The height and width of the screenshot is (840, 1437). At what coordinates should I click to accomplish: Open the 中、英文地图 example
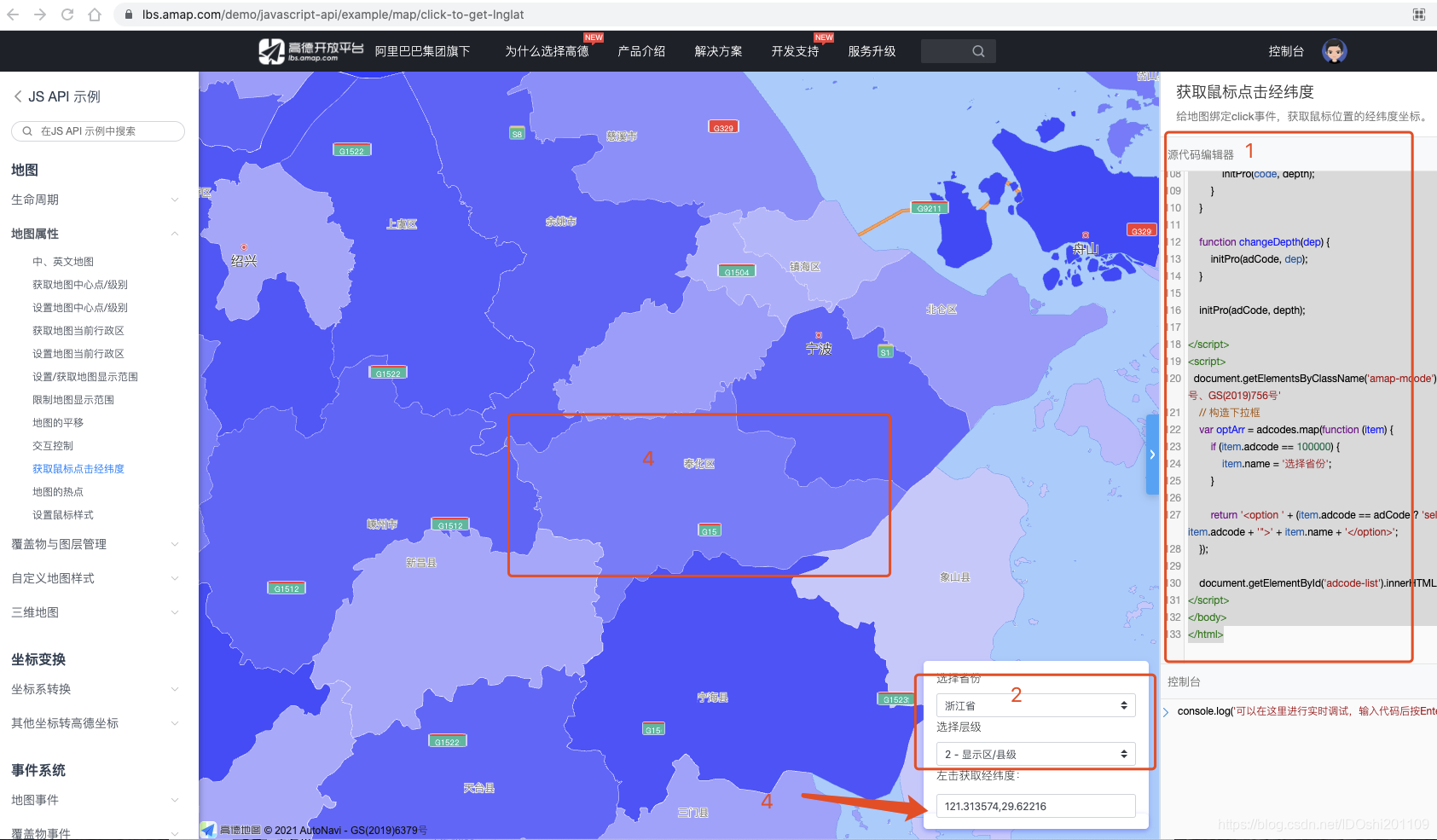pyautogui.click(x=63, y=262)
